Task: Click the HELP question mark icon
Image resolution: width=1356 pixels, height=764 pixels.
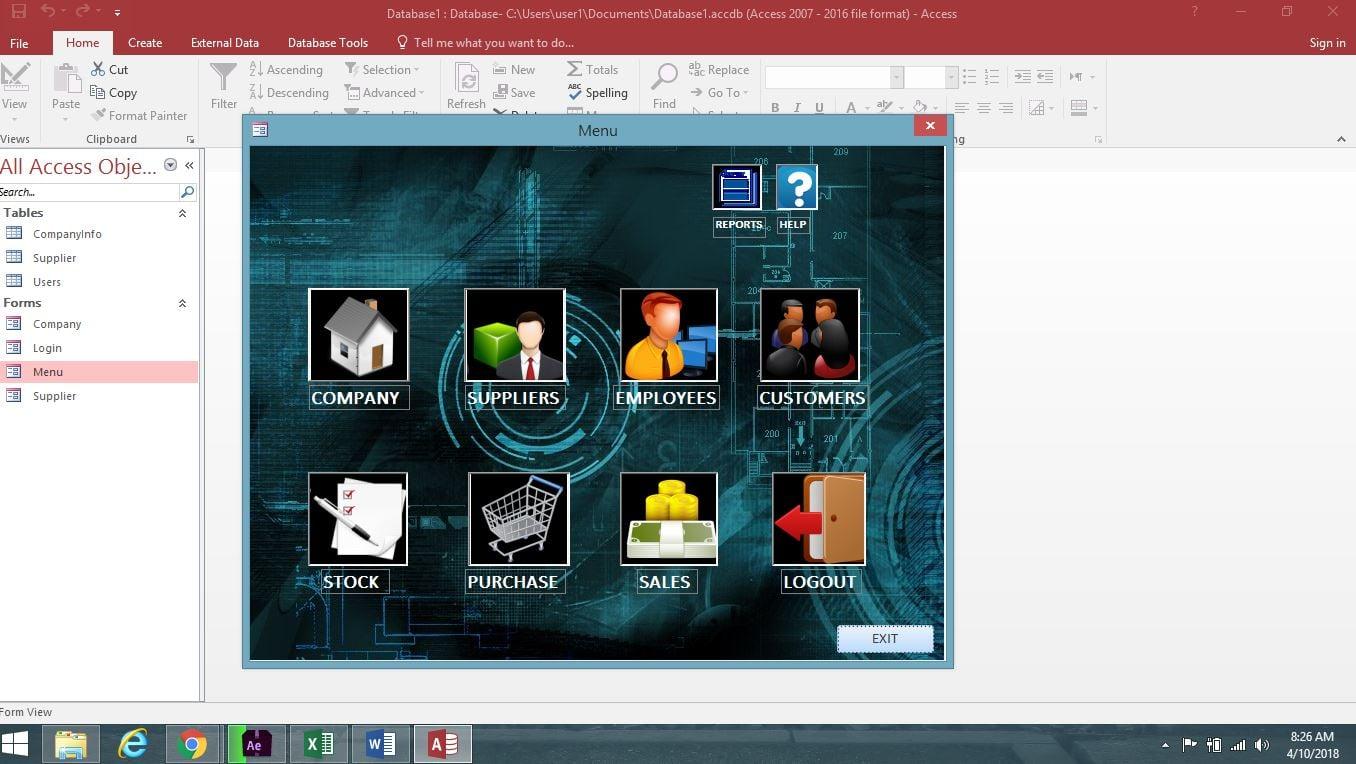Action: click(795, 186)
